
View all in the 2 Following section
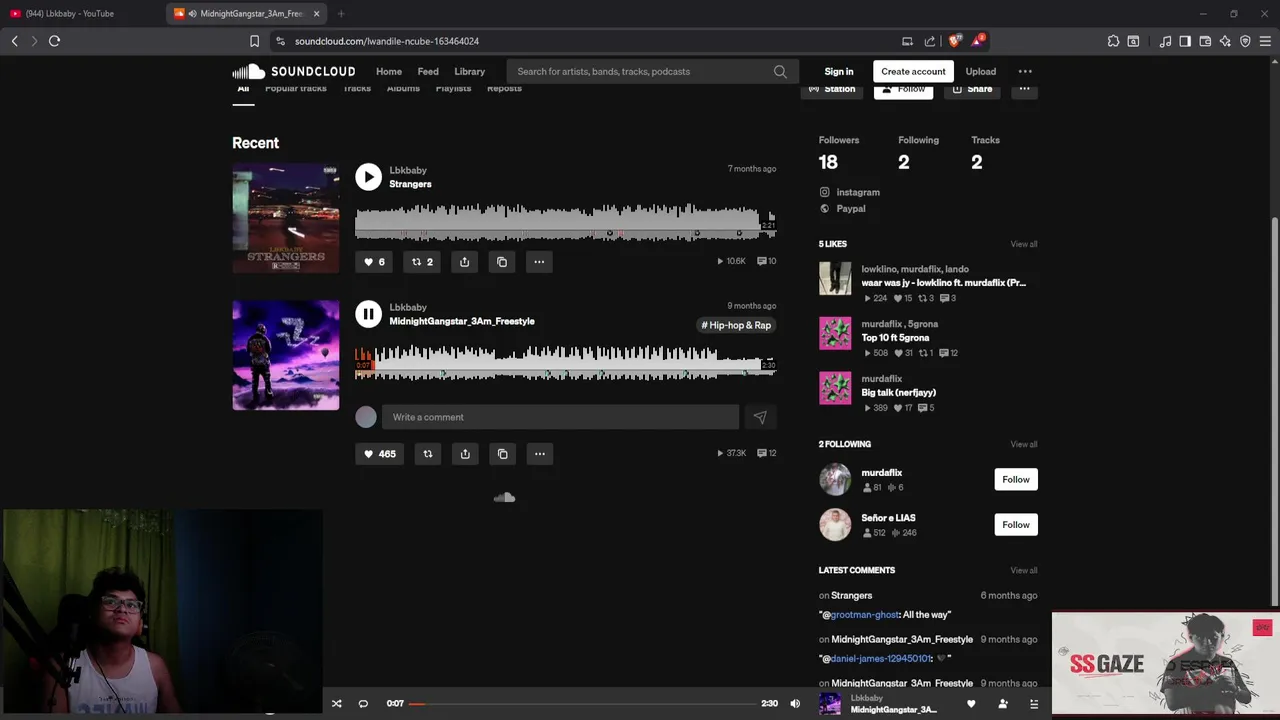tap(1023, 444)
